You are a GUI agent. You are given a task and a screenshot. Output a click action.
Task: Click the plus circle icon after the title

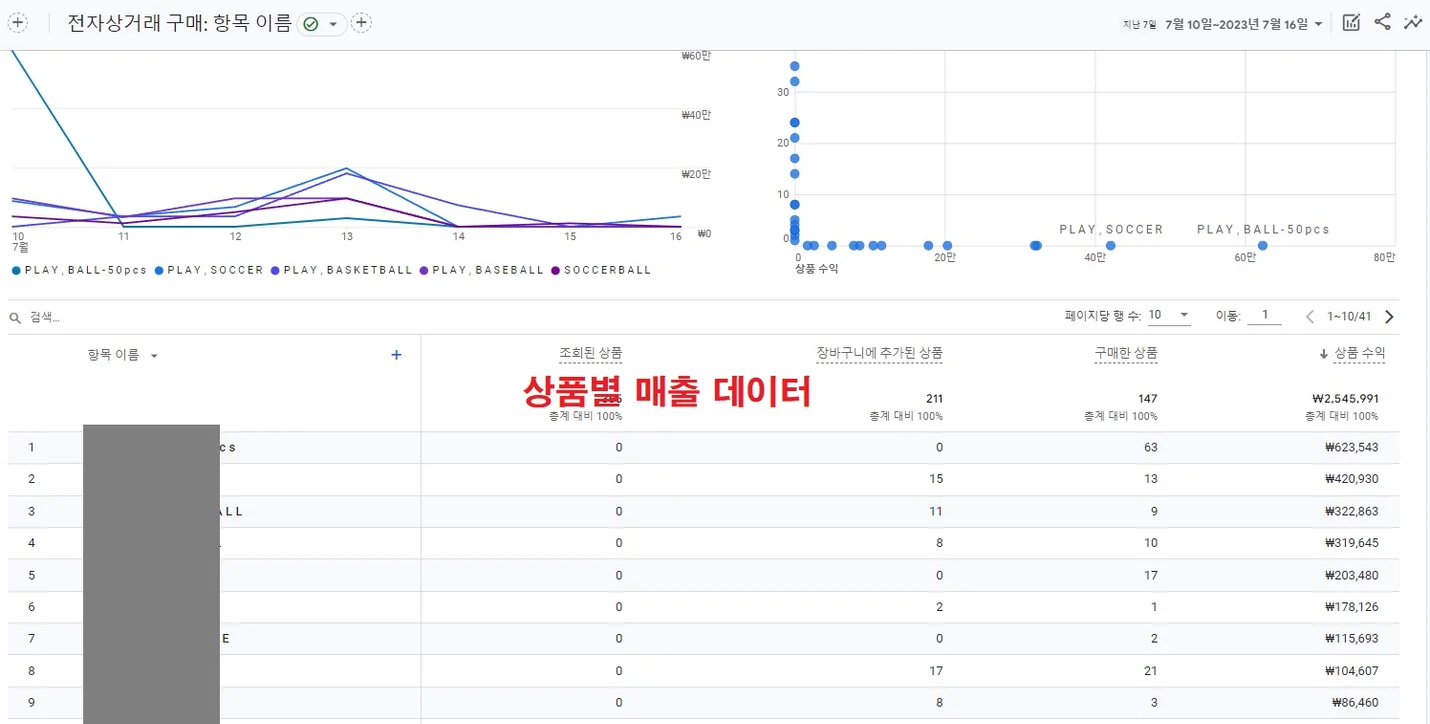click(x=361, y=23)
